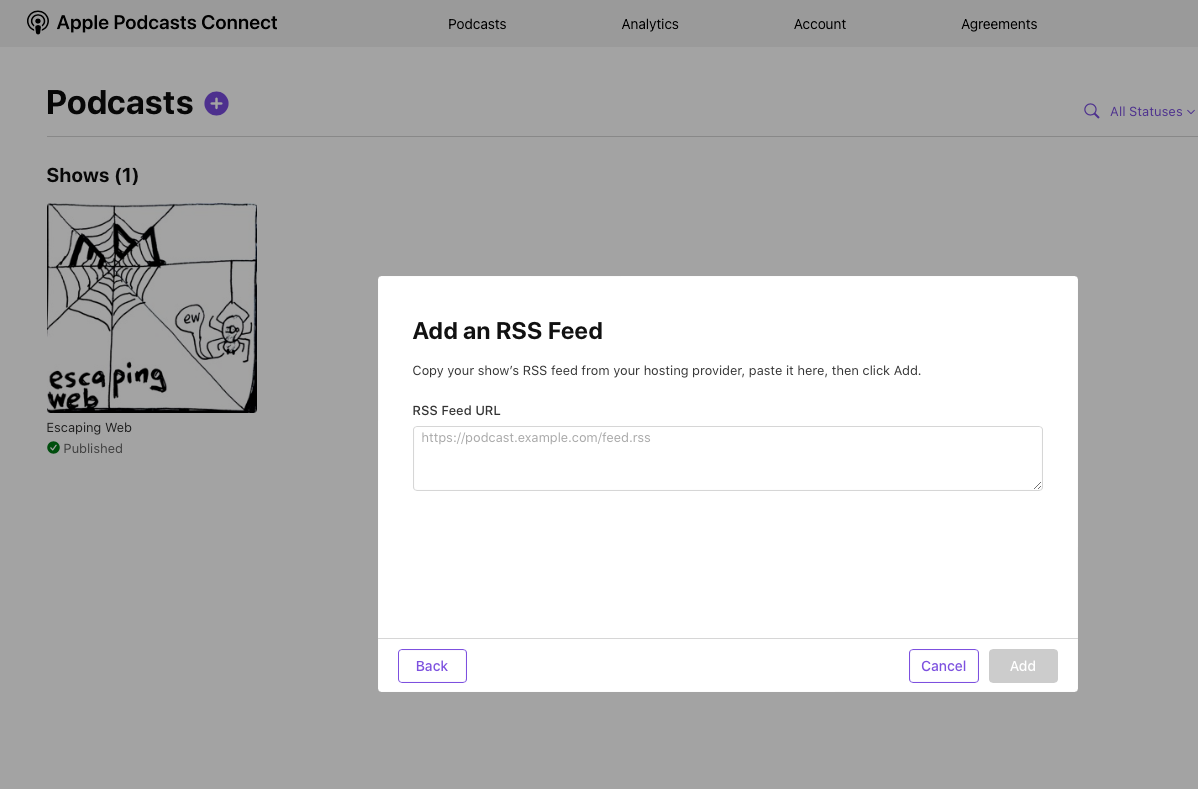Viewport: 1198px width, 789px height.
Task: Switch to the Analytics tab
Action: (650, 24)
